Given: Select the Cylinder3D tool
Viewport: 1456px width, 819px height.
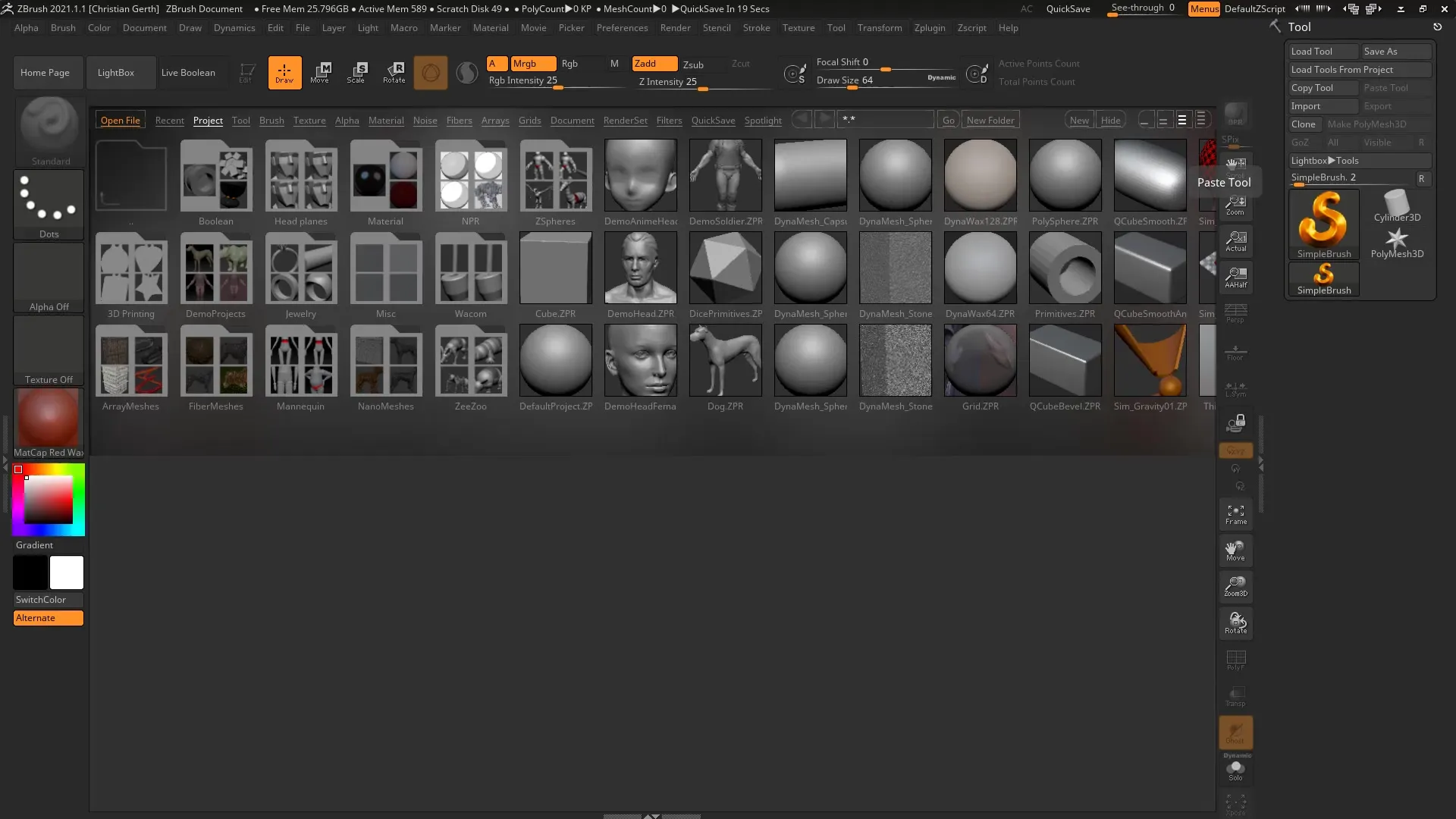Looking at the screenshot, I should pos(1397,206).
